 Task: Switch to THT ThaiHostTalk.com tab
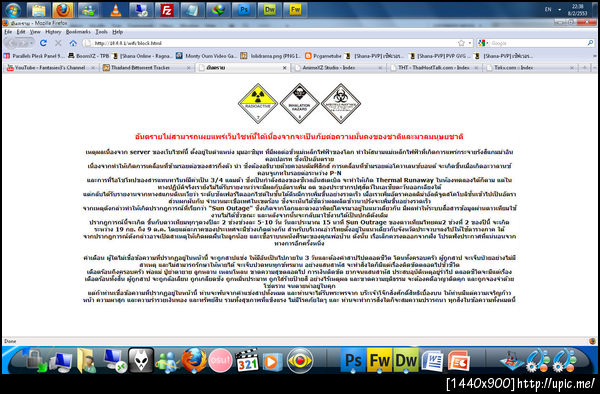pos(434,68)
